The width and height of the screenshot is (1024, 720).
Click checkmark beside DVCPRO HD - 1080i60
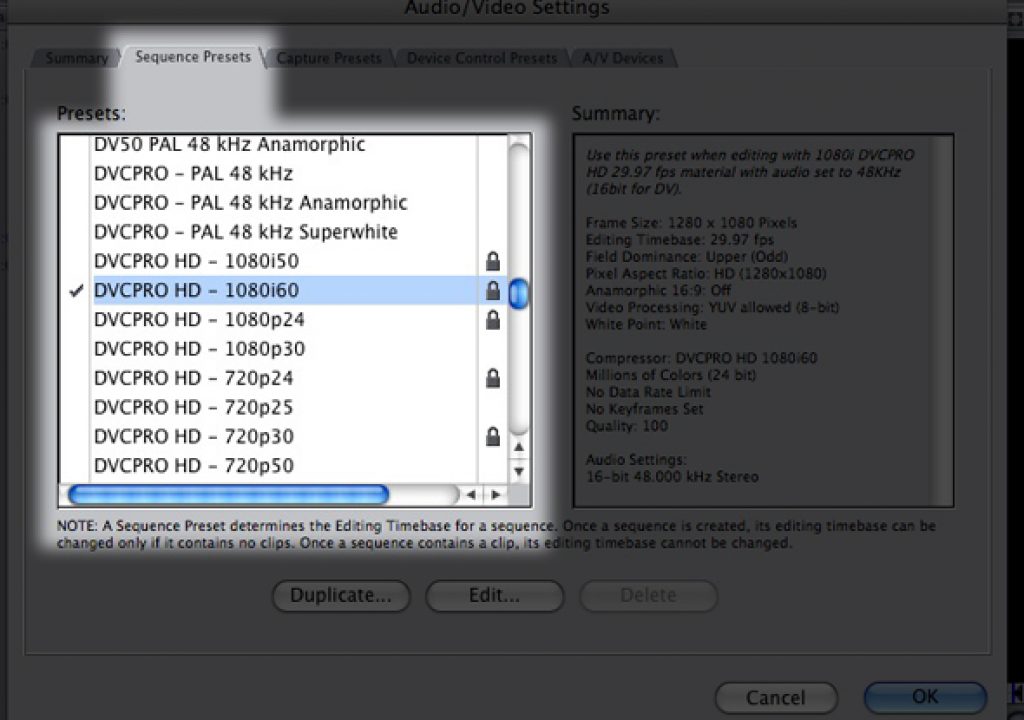click(76, 291)
